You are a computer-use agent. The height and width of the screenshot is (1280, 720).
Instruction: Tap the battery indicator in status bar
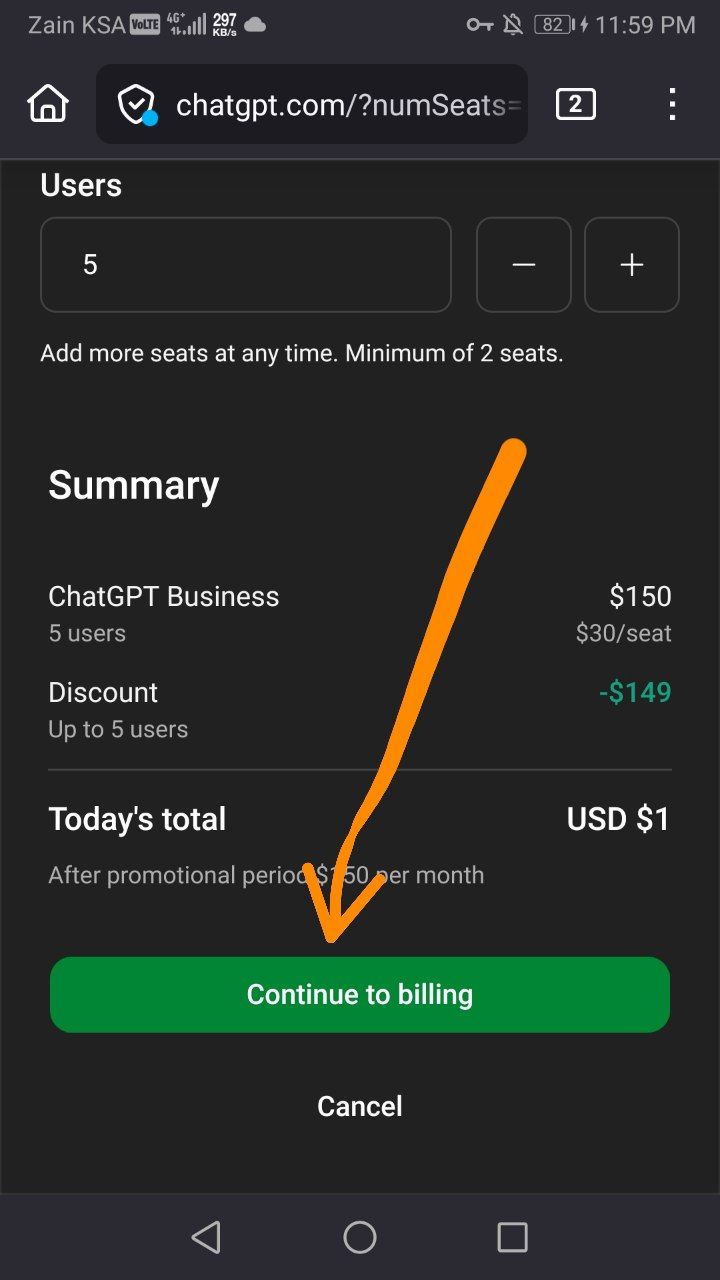coord(553,25)
